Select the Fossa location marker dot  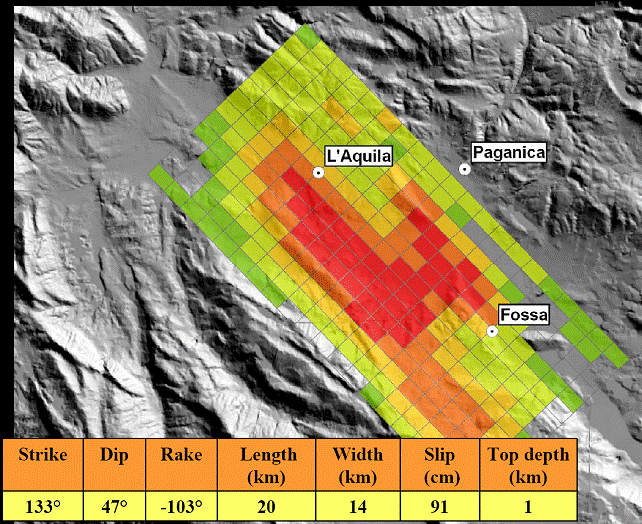pyautogui.click(x=492, y=331)
